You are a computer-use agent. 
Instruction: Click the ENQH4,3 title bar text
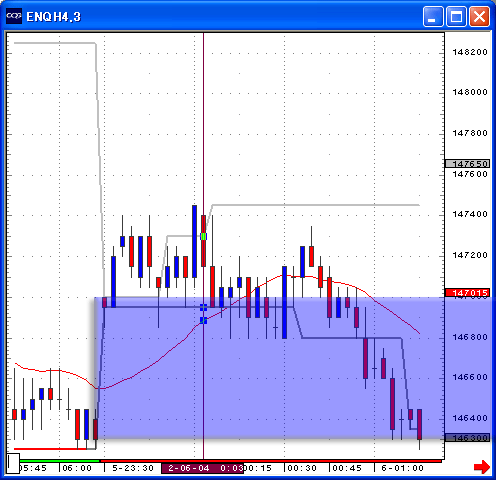click(53, 17)
